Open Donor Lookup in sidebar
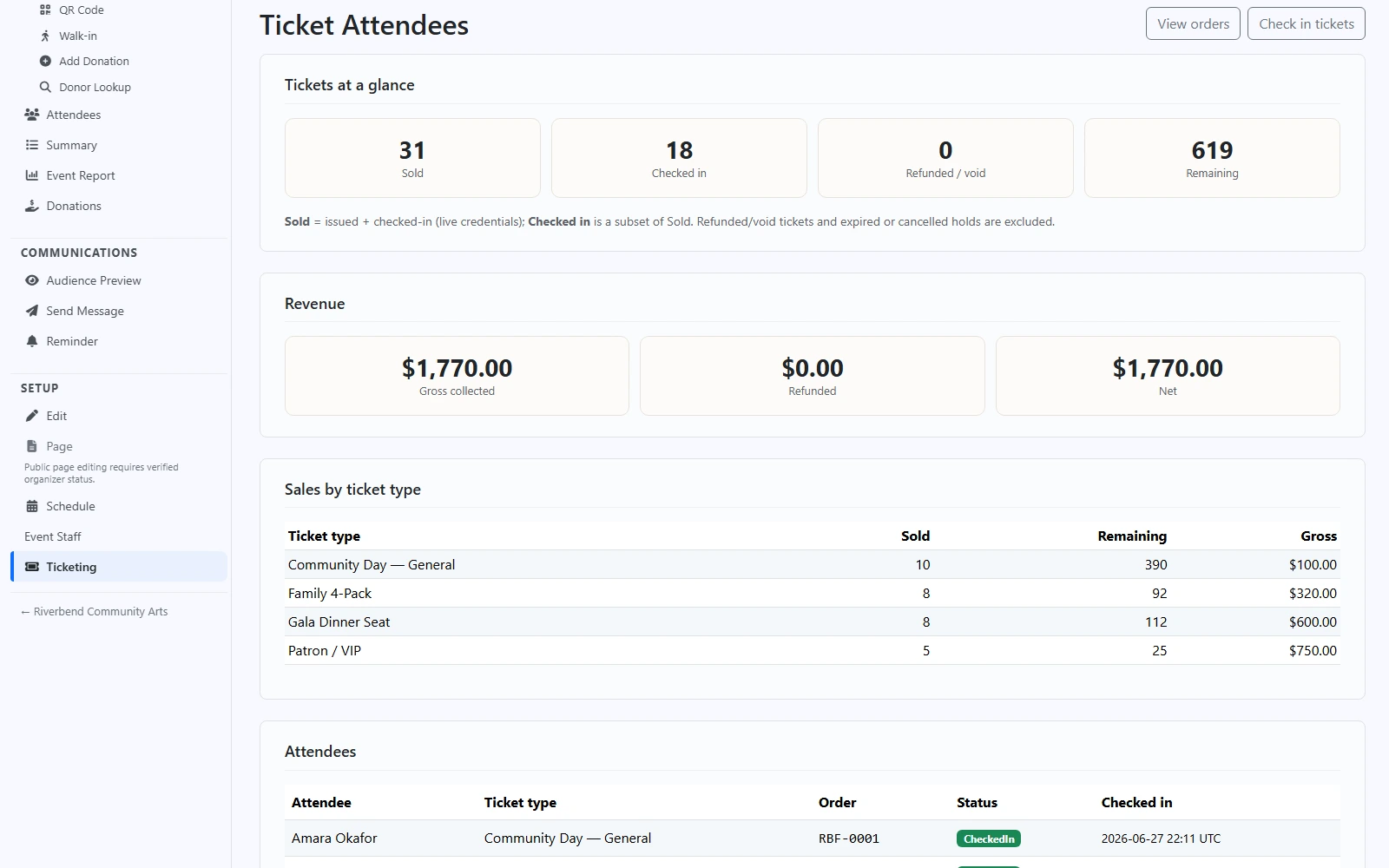This screenshot has width=1389, height=868. click(x=95, y=87)
